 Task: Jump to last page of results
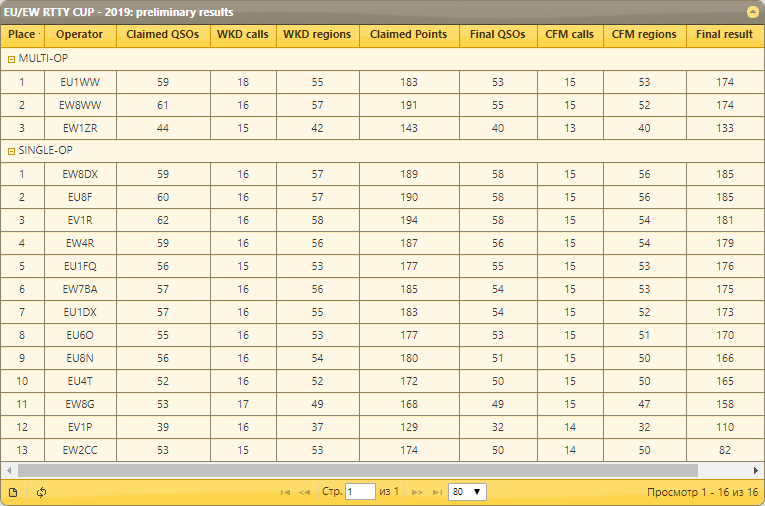click(436, 492)
